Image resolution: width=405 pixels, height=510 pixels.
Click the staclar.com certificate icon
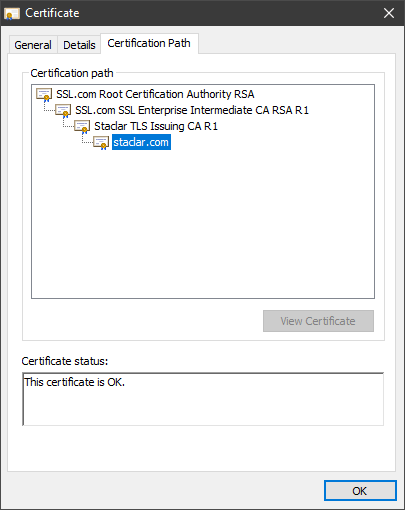[101, 143]
